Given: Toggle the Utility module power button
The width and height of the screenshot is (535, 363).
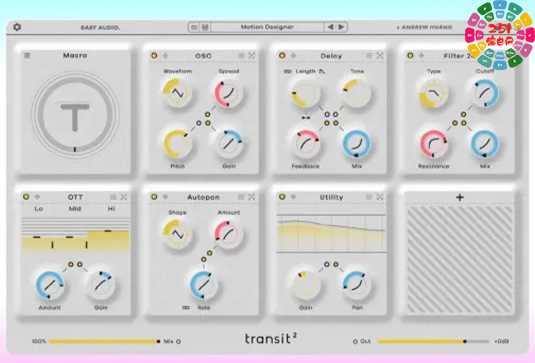Looking at the screenshot, I should pos(282,197).
